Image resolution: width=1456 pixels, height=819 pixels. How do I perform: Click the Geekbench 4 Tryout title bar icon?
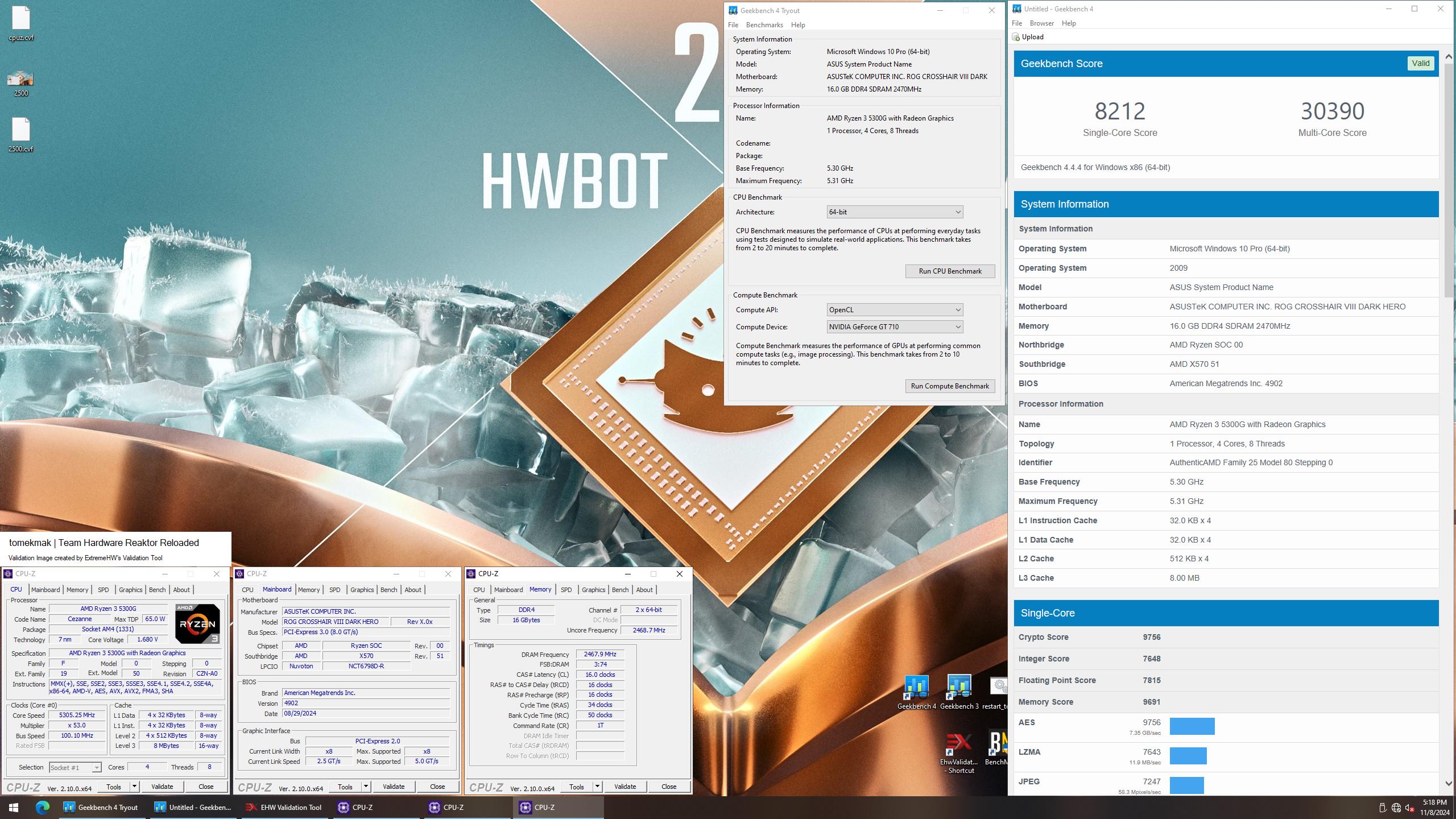tap(733, 10)
